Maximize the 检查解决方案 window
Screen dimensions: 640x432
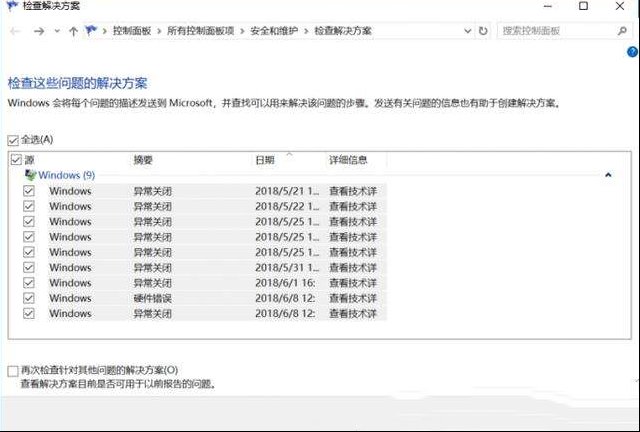584,6
